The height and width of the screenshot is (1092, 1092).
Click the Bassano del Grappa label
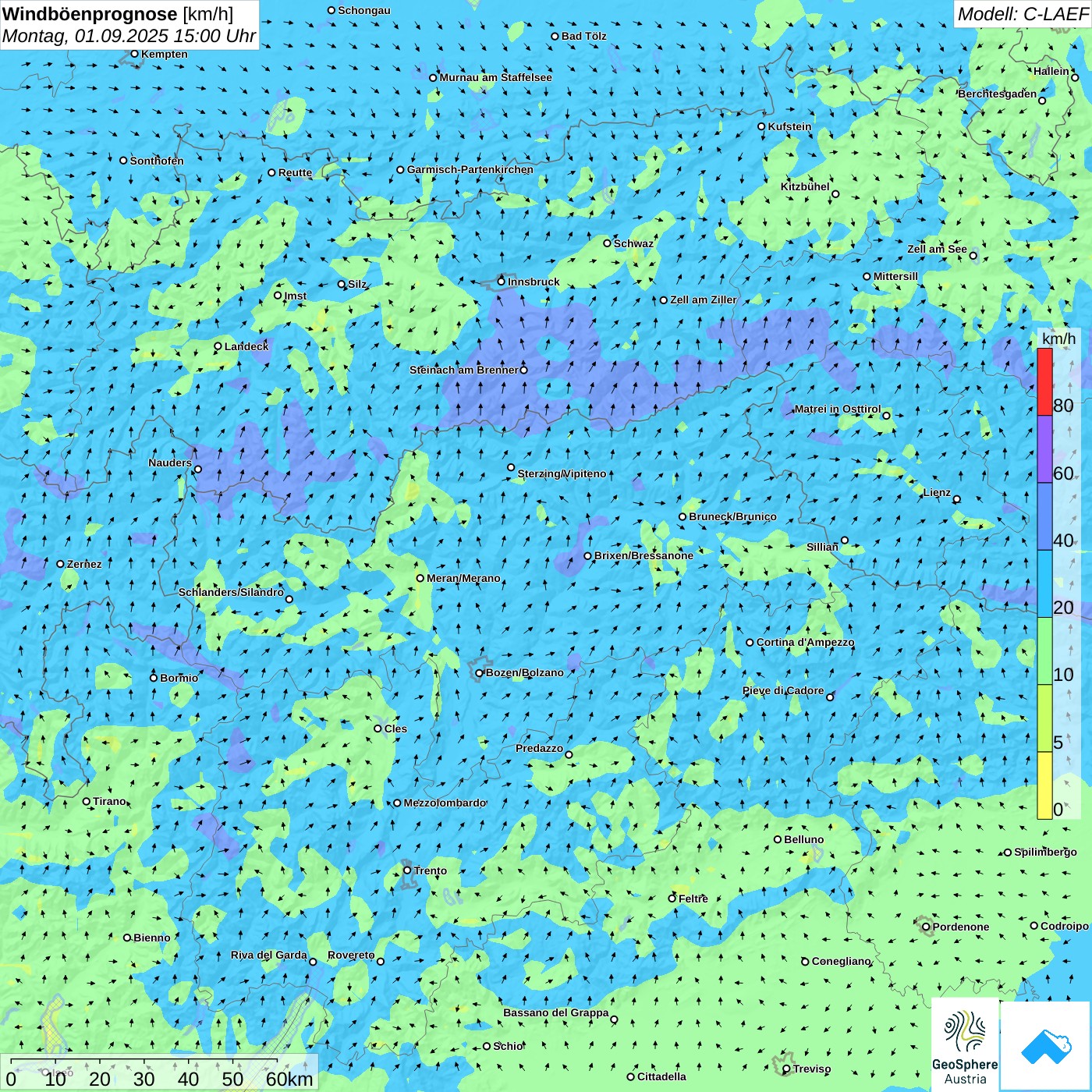click(556, 1012)
